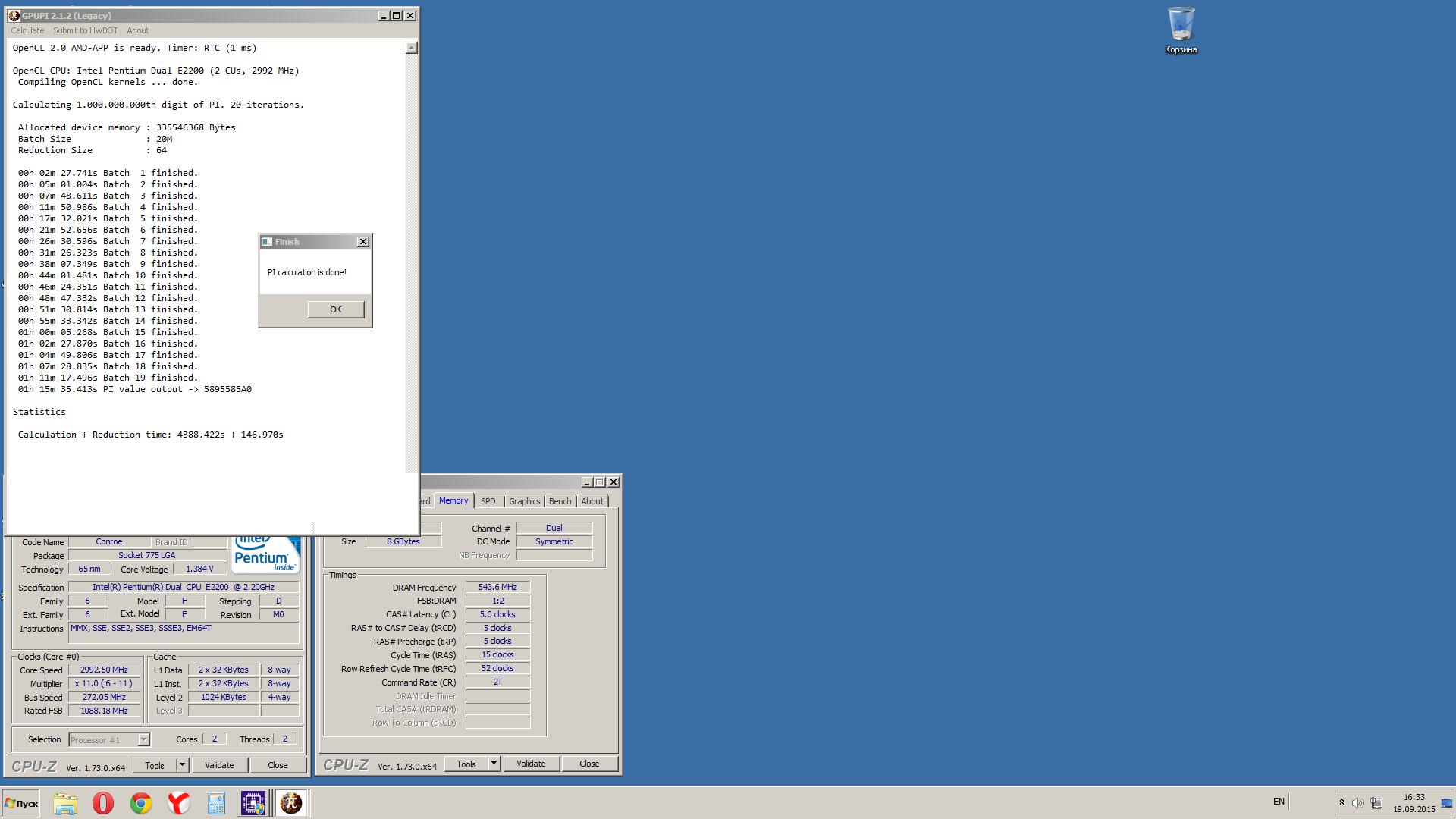The width and height of the screenshot is (1456, 819).
Task: Click CAS# Latency value 5.0 clocks
Action: pyautogui.click(x=497, y=614)
